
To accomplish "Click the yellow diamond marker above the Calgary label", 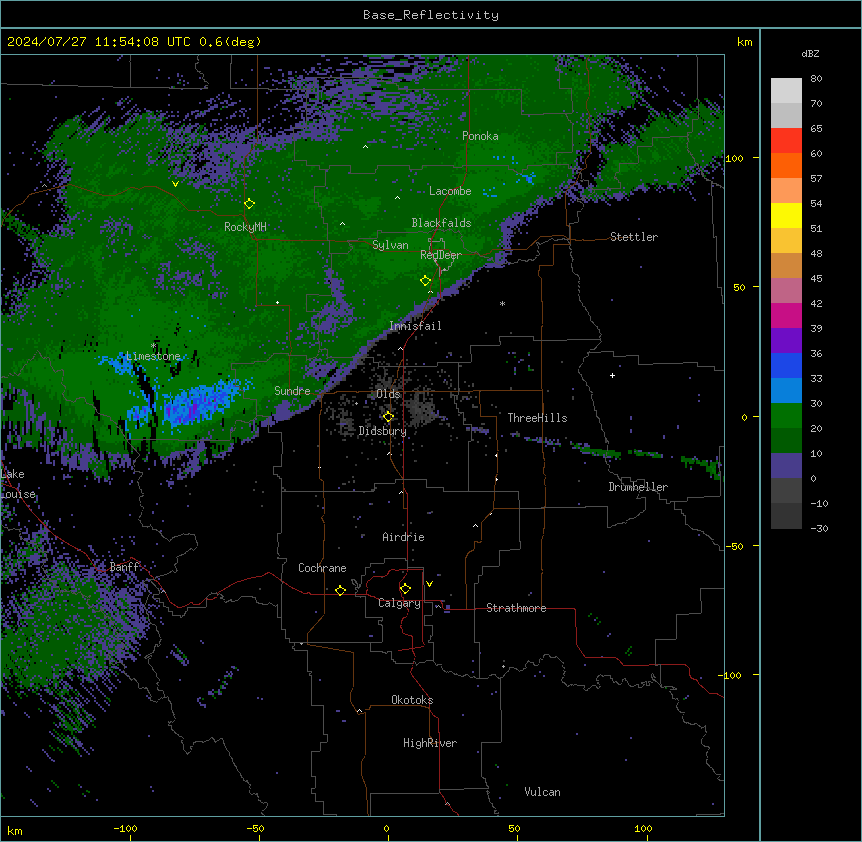I will pos(405,589).
